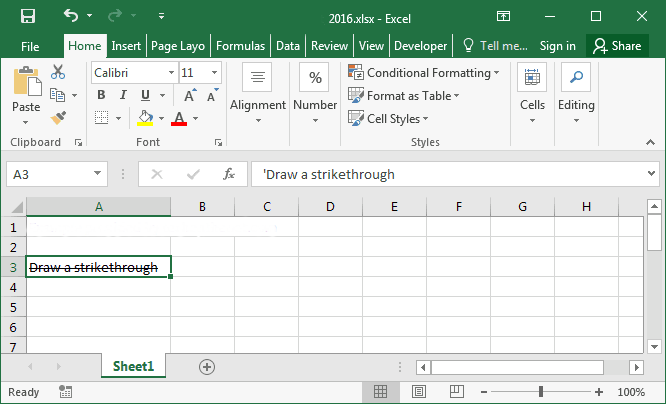Switch to the Developer tab

(420, 46)
